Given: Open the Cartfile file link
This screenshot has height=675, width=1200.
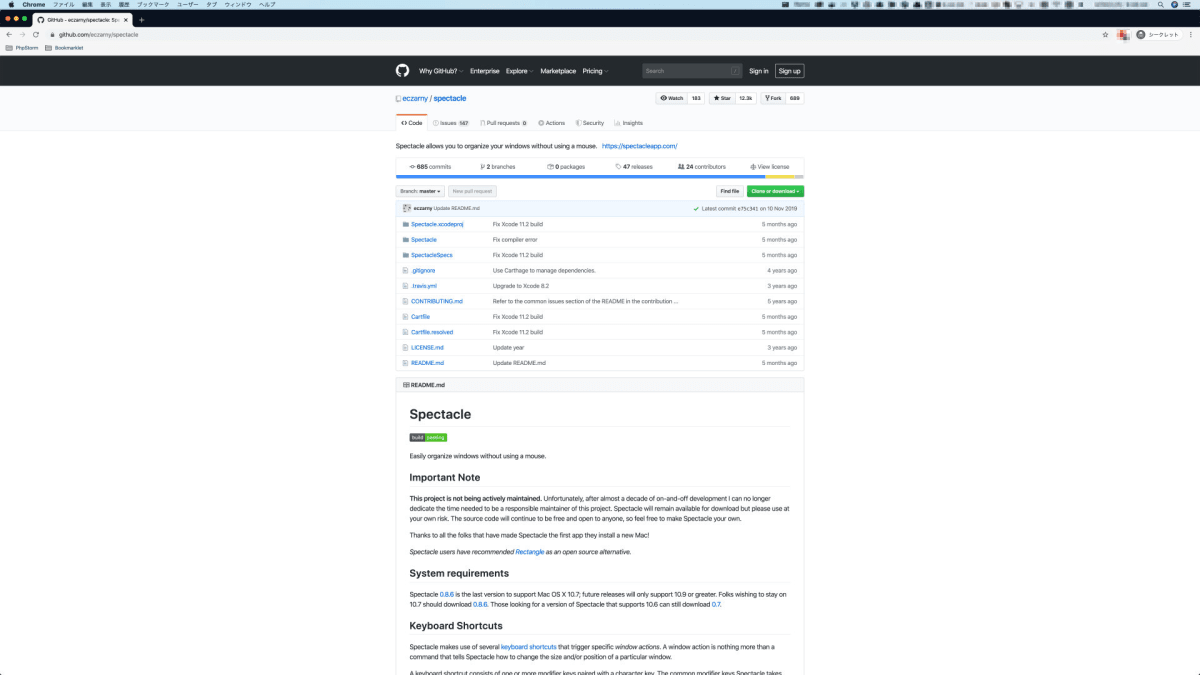Looking at the screenshot, I should (x=420, y=317).
